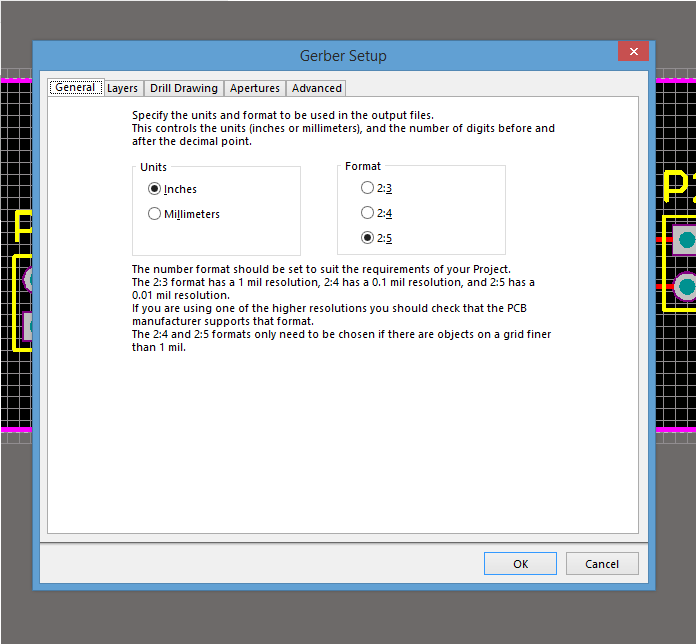Pick the 2:4 format option
This screenshot has width=696, height=644.
[x=368, y=213]
